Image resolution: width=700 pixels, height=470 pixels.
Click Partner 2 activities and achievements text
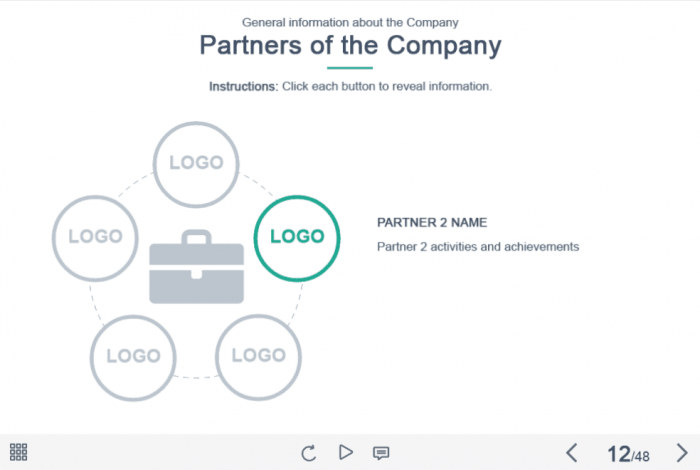coord(478,246)
